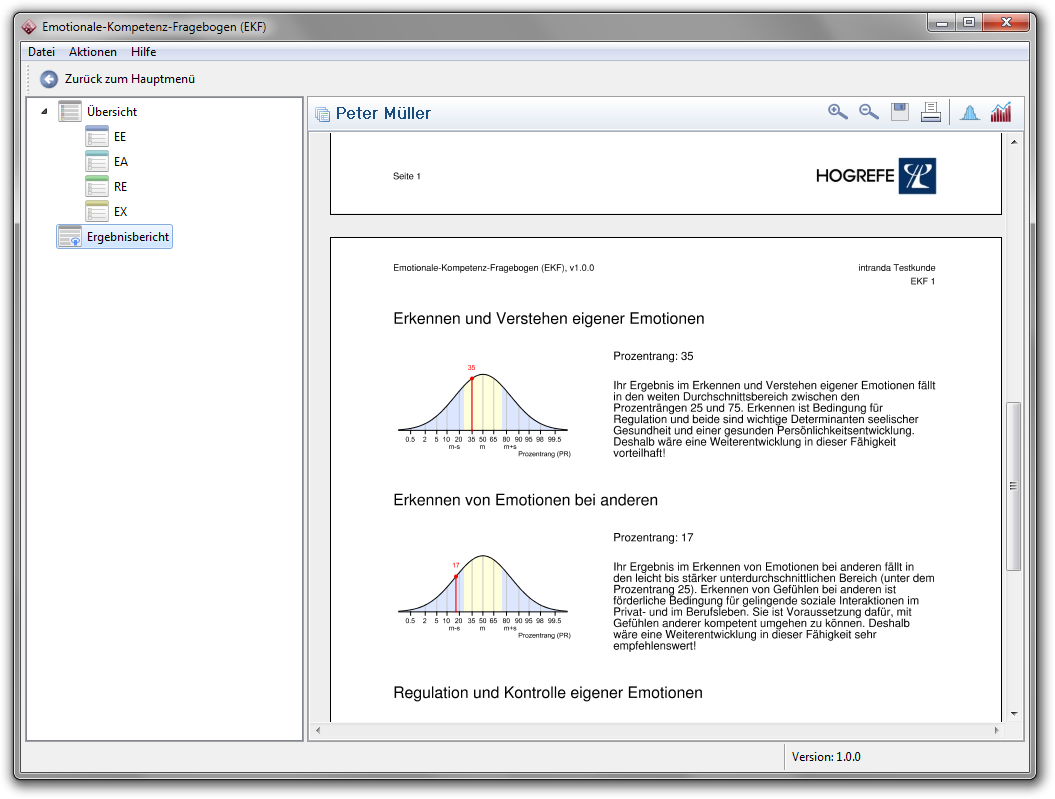Save the report with the floppy disk icon
The height and width of the screenshot is (799, 1055).
coord(900,112)
